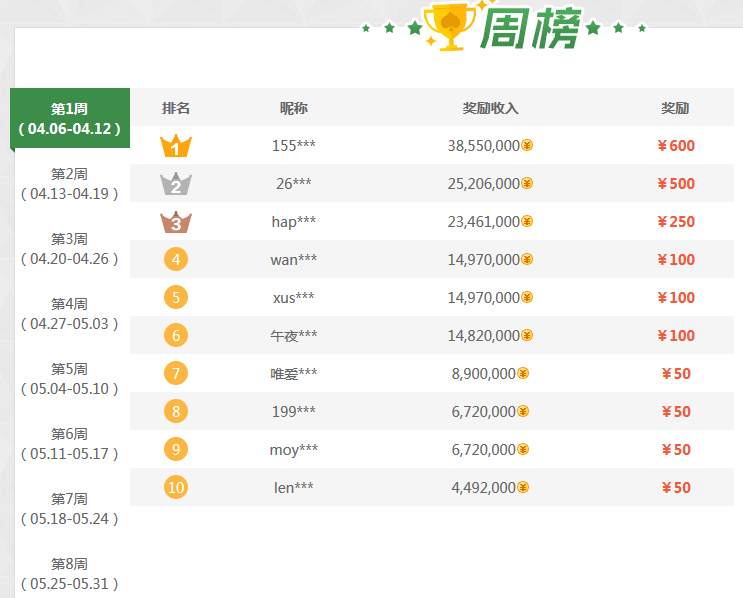Select nickname 155***
Viewport: 743px width, 598px height.
point(294,145)
